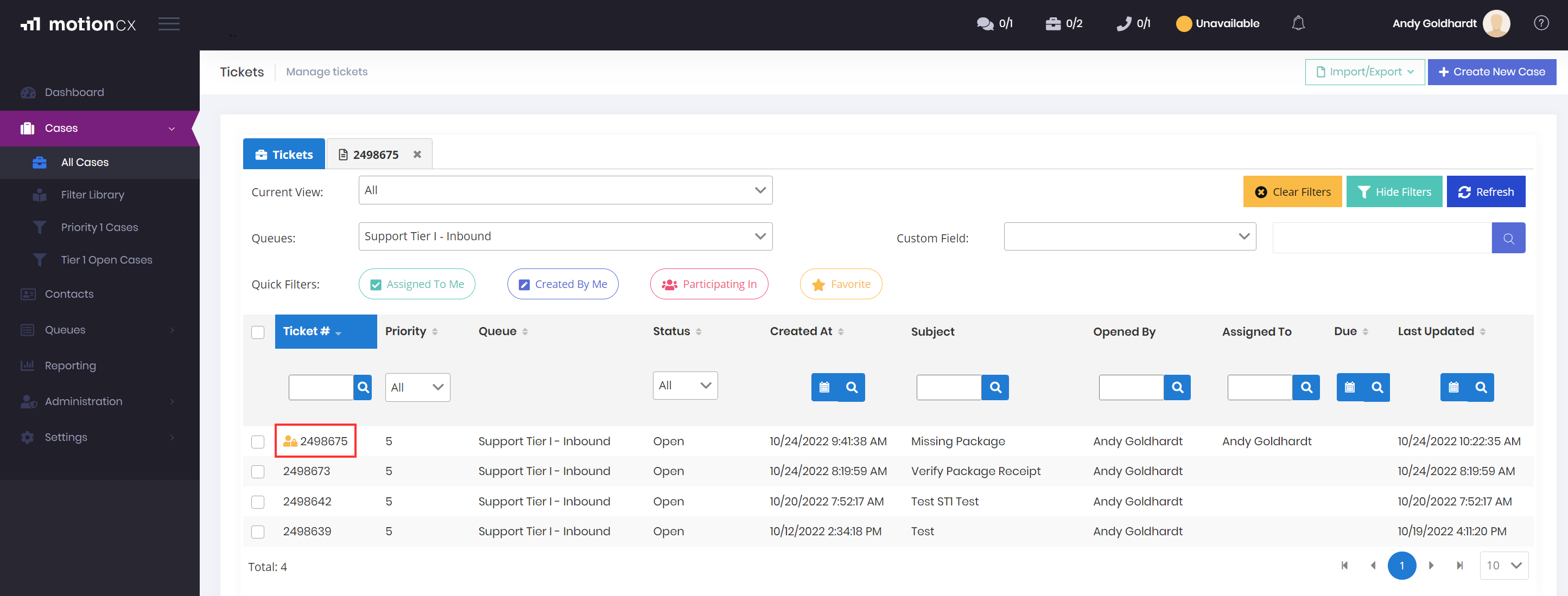Open Filter Library in sidebar
The image size is (1568, 596).
click(100, 195)
